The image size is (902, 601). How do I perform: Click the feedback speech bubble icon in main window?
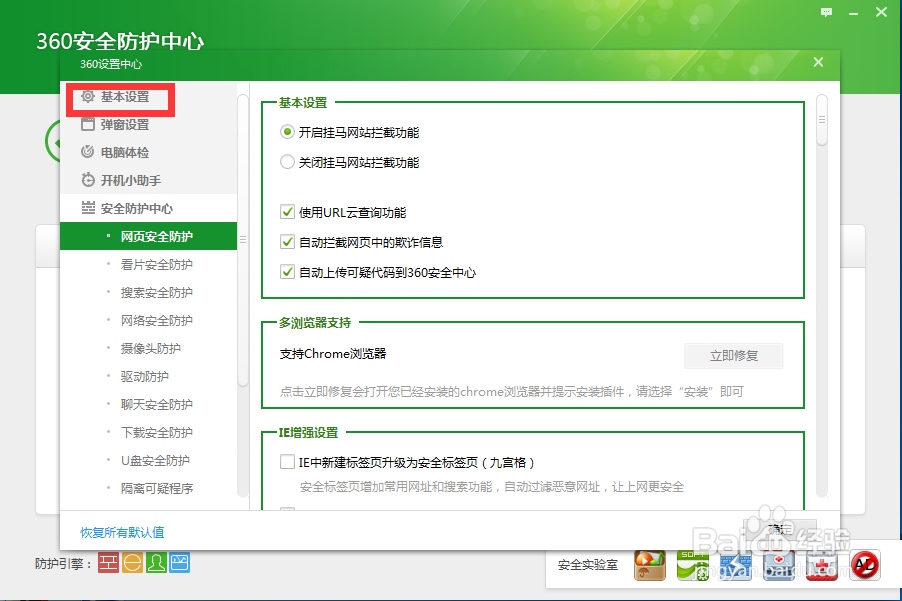click(x=826, y=12)
